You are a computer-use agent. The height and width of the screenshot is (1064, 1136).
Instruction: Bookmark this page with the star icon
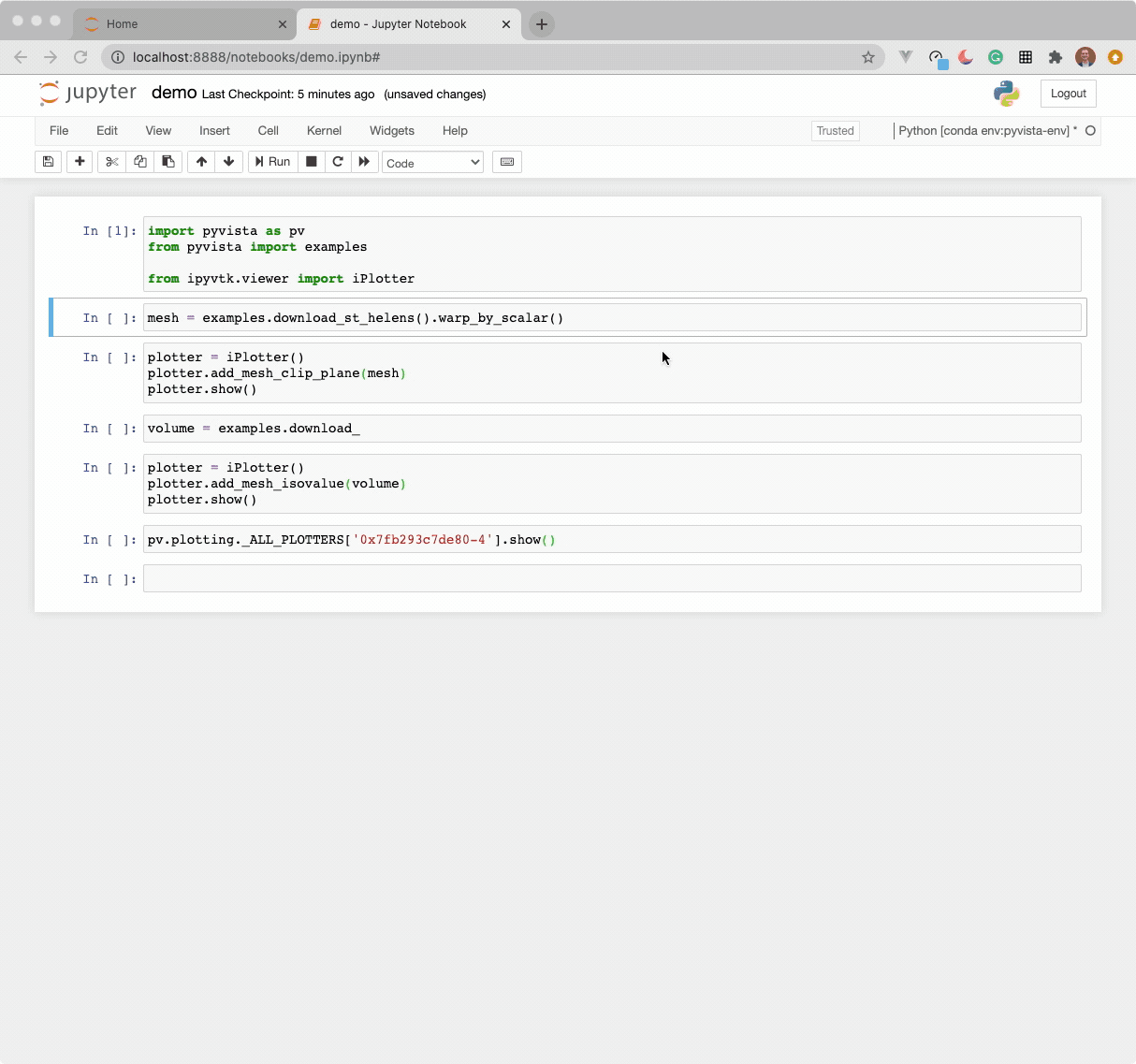coord(868,57)
